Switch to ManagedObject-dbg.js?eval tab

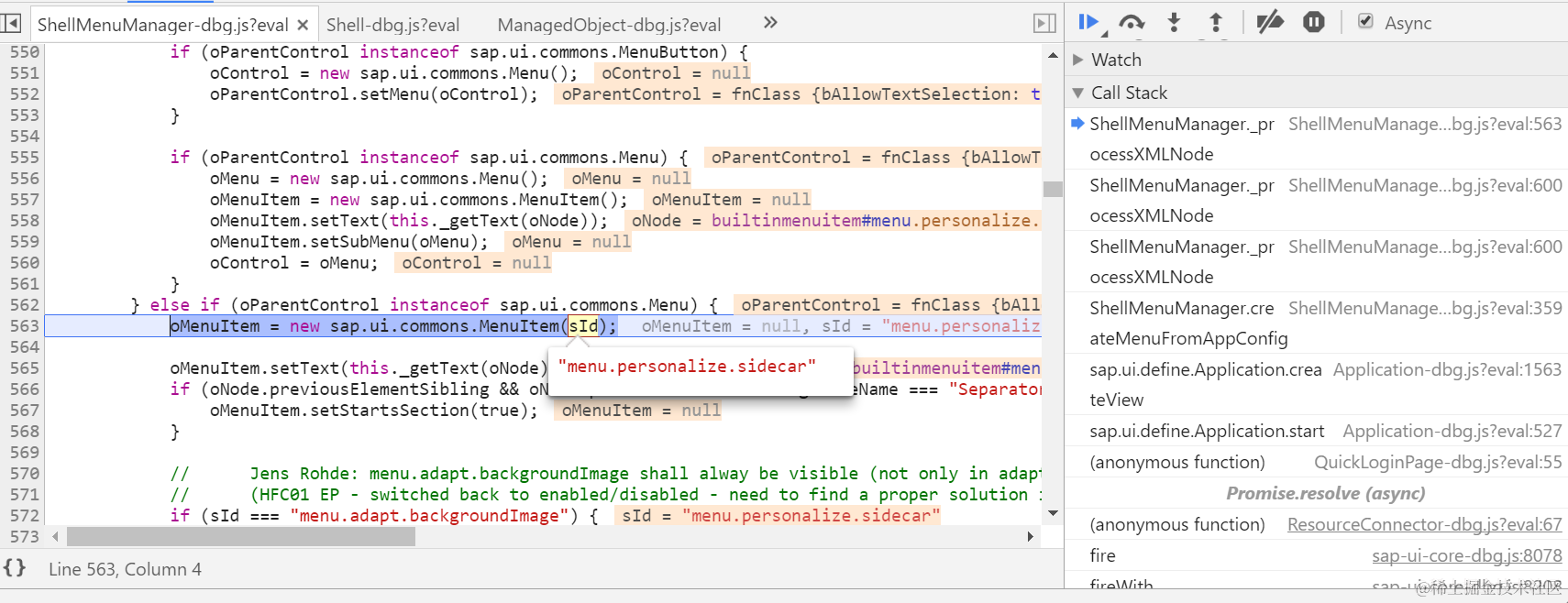click(609, 25)
